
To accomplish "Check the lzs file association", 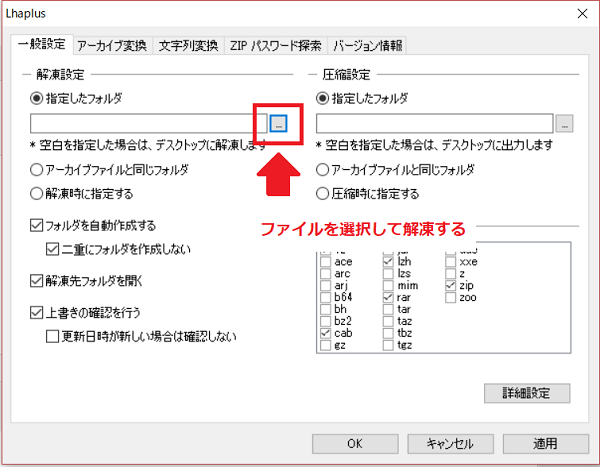I will coord(388,274).
